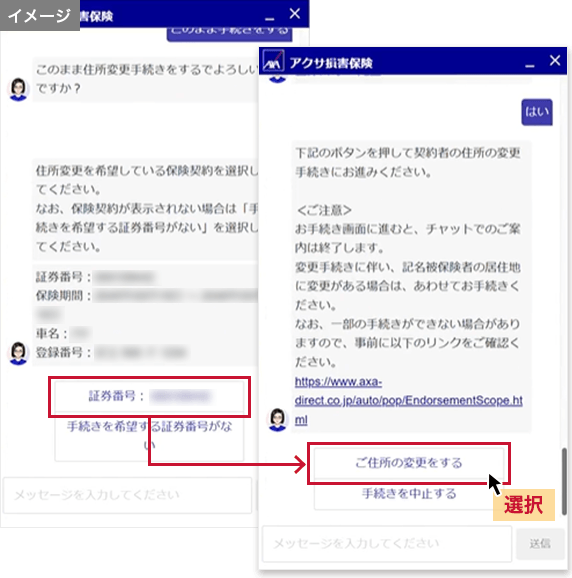Close the back chat window

(294, 14)
